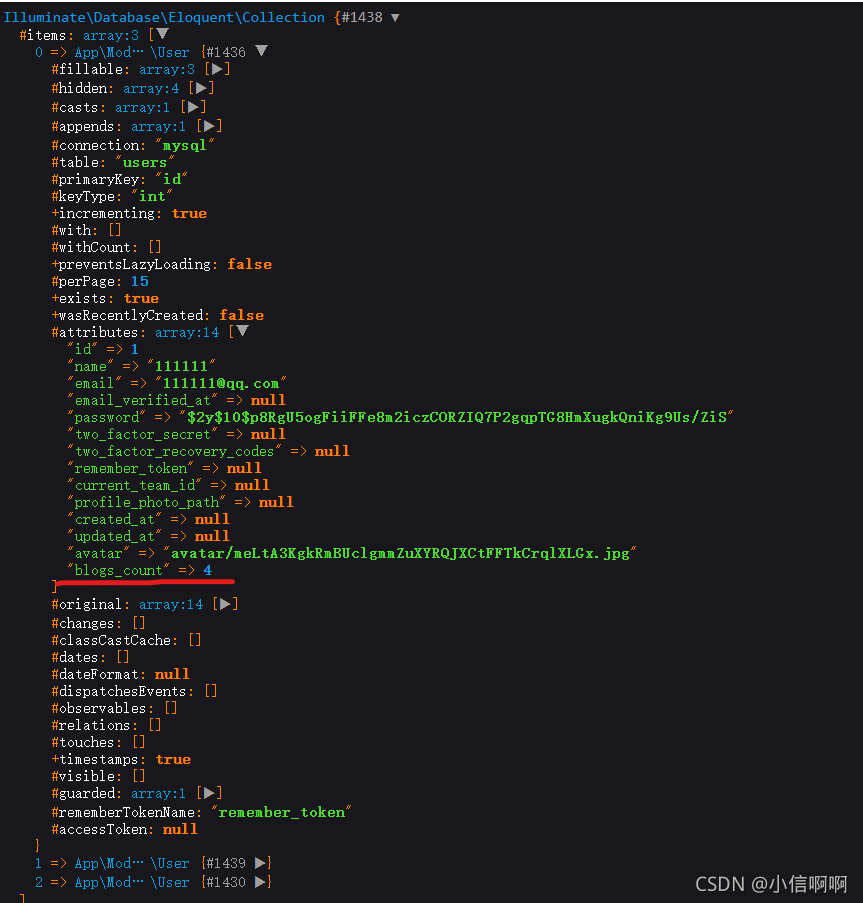Click the "remember_token" attribute null value

[244, 468]
